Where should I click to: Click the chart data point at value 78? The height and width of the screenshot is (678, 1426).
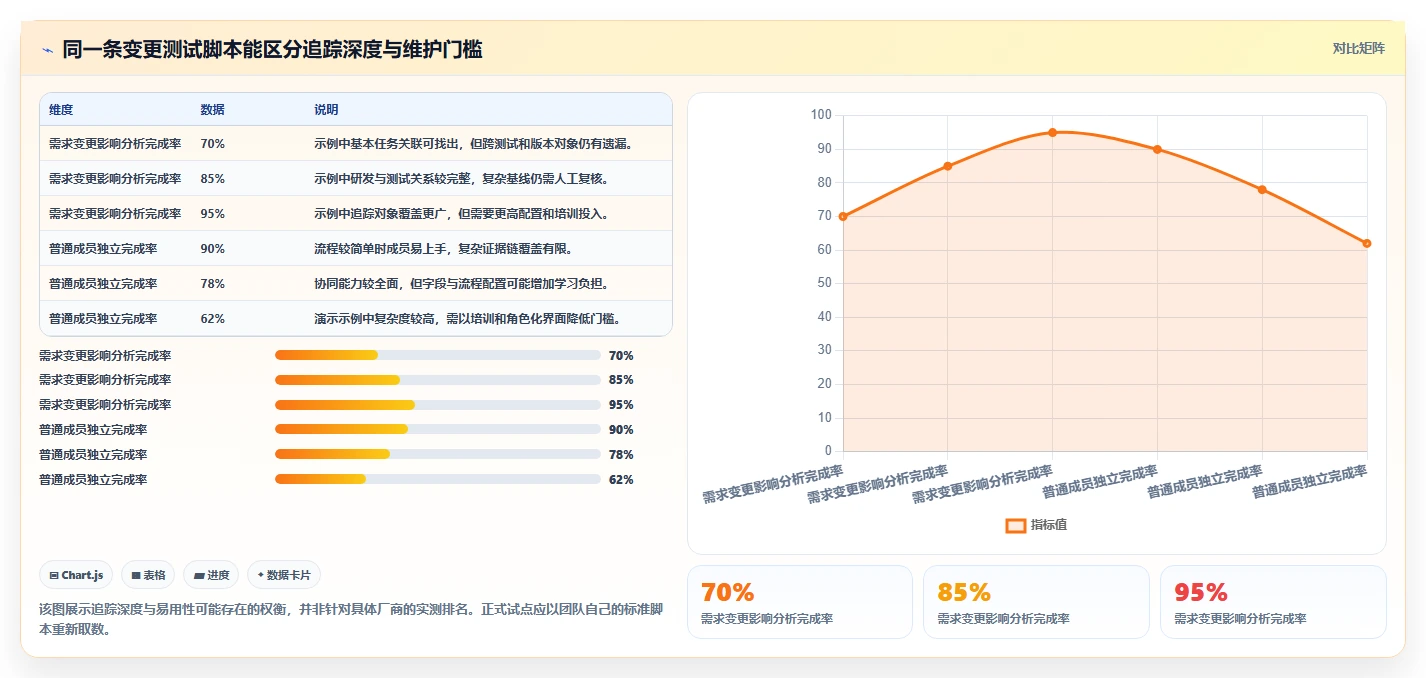(x=1262, y=189)
